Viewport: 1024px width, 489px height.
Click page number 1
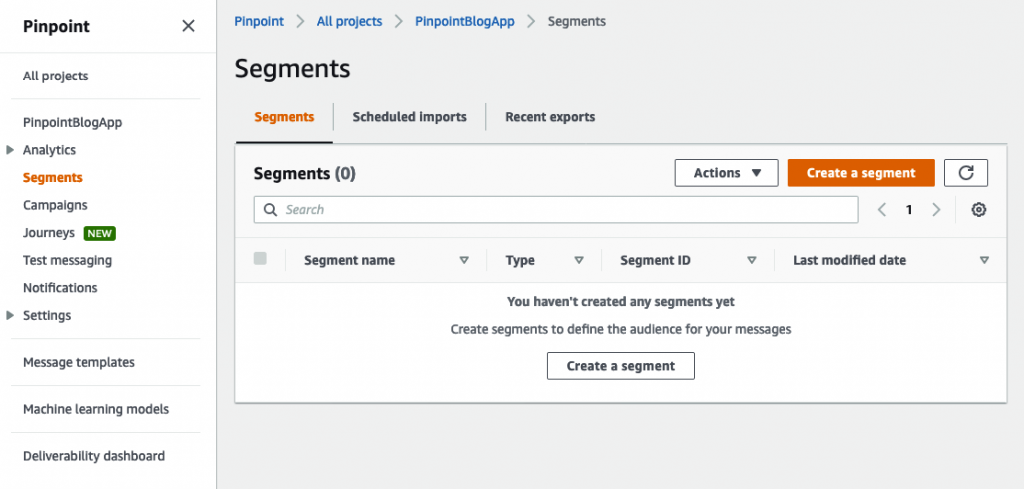point(908,210)
